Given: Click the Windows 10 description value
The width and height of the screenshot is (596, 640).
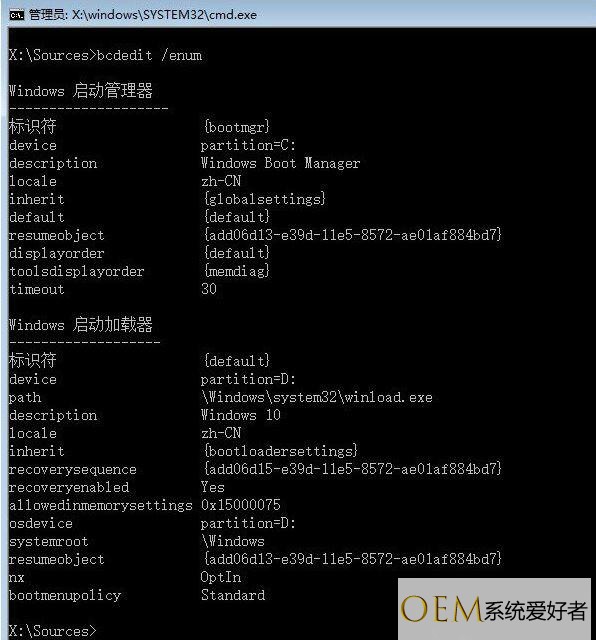Looking at the screenshot, I should pyautogui.click(x=240, y=415).
